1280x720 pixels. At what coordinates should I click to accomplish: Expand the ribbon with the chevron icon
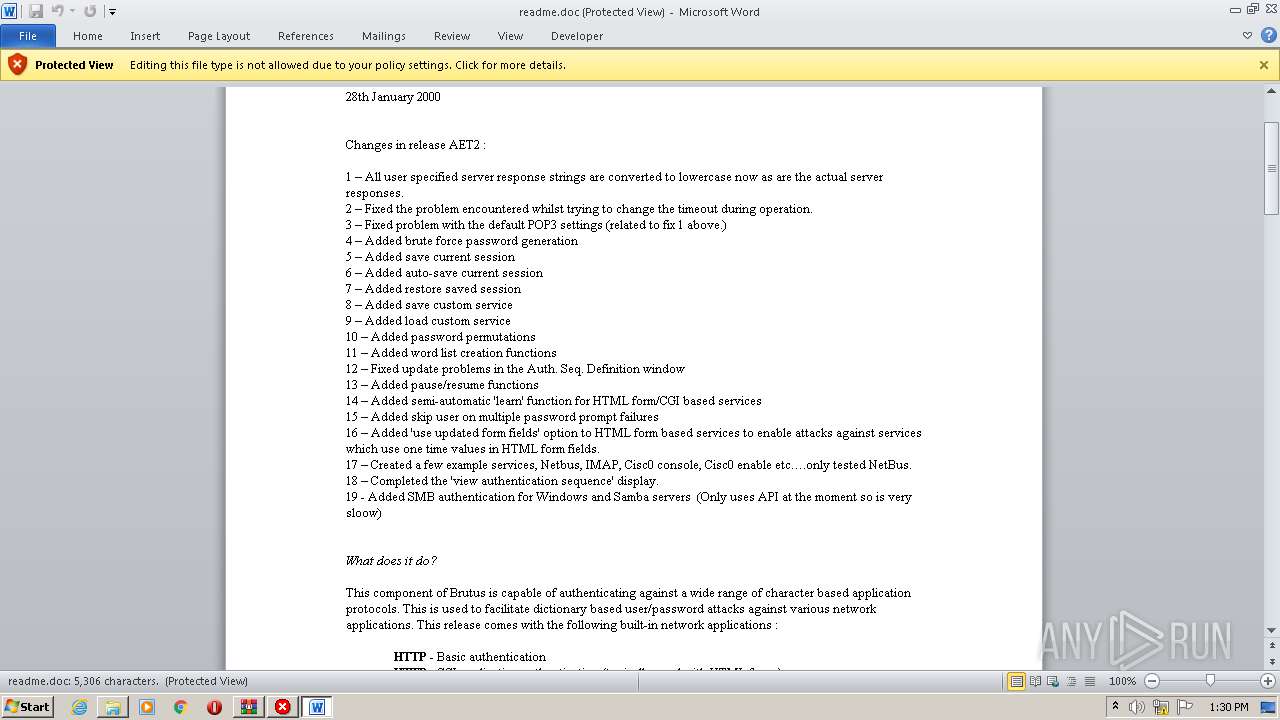(x=1247, y=36)
